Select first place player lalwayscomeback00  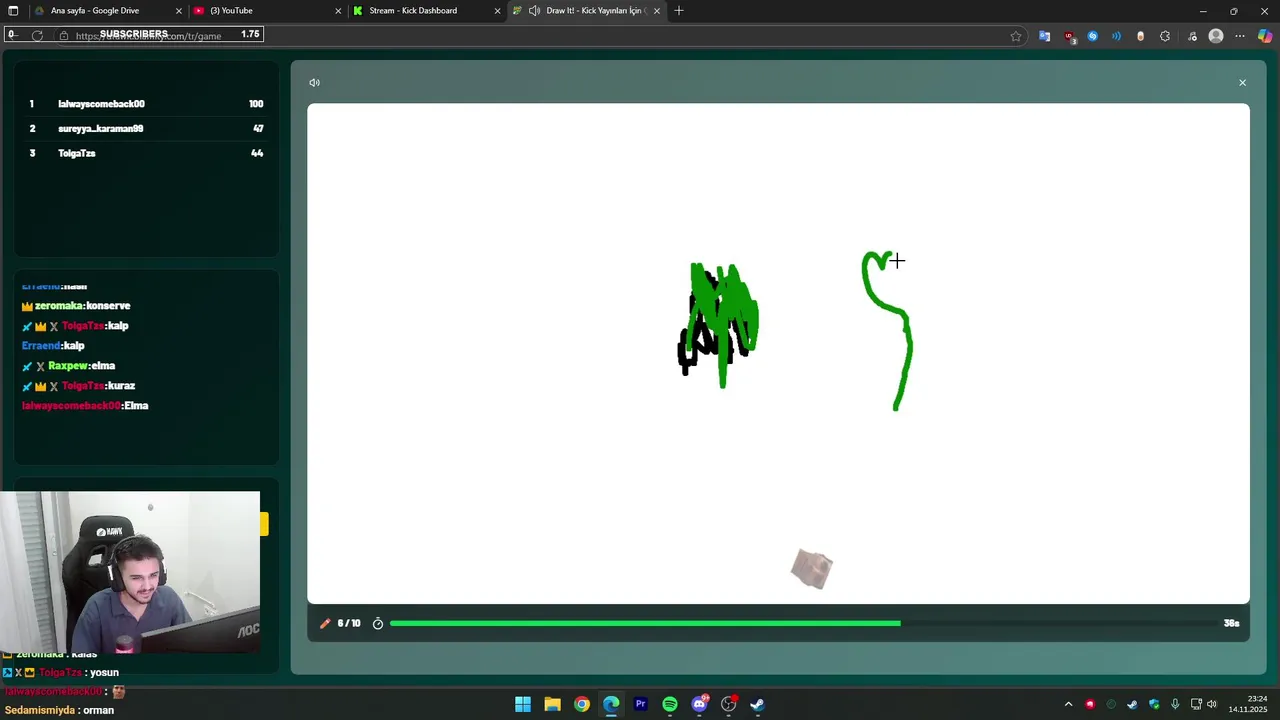[146, 104]
